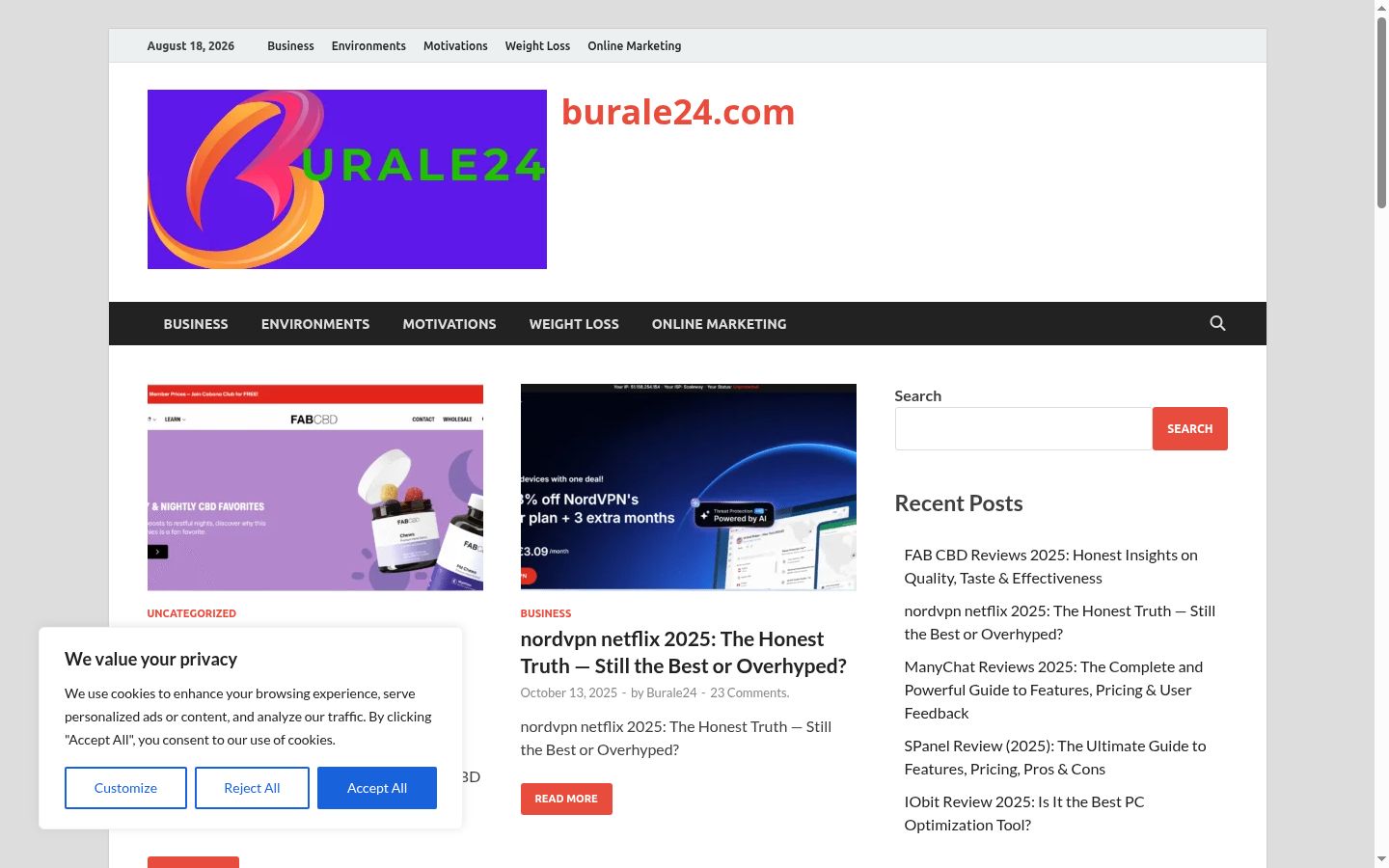
Task: Accept All cookies
Action: click(x=377, y=788)
